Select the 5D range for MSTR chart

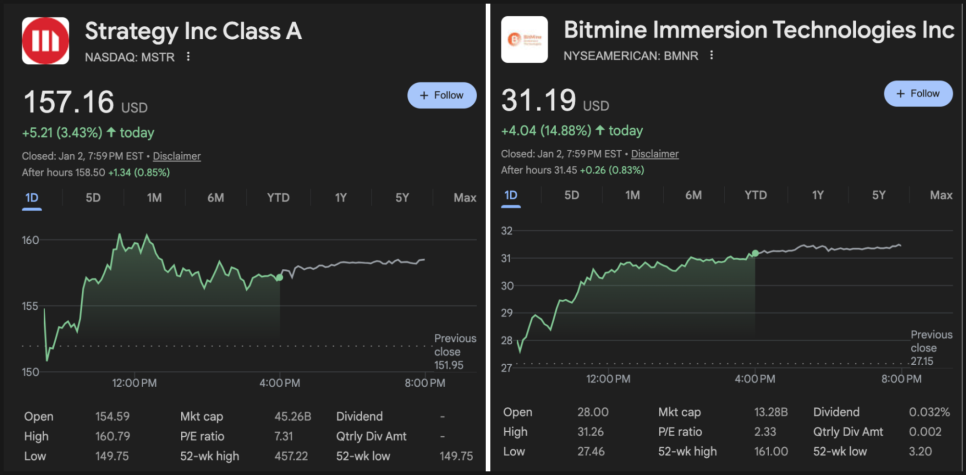93,198
